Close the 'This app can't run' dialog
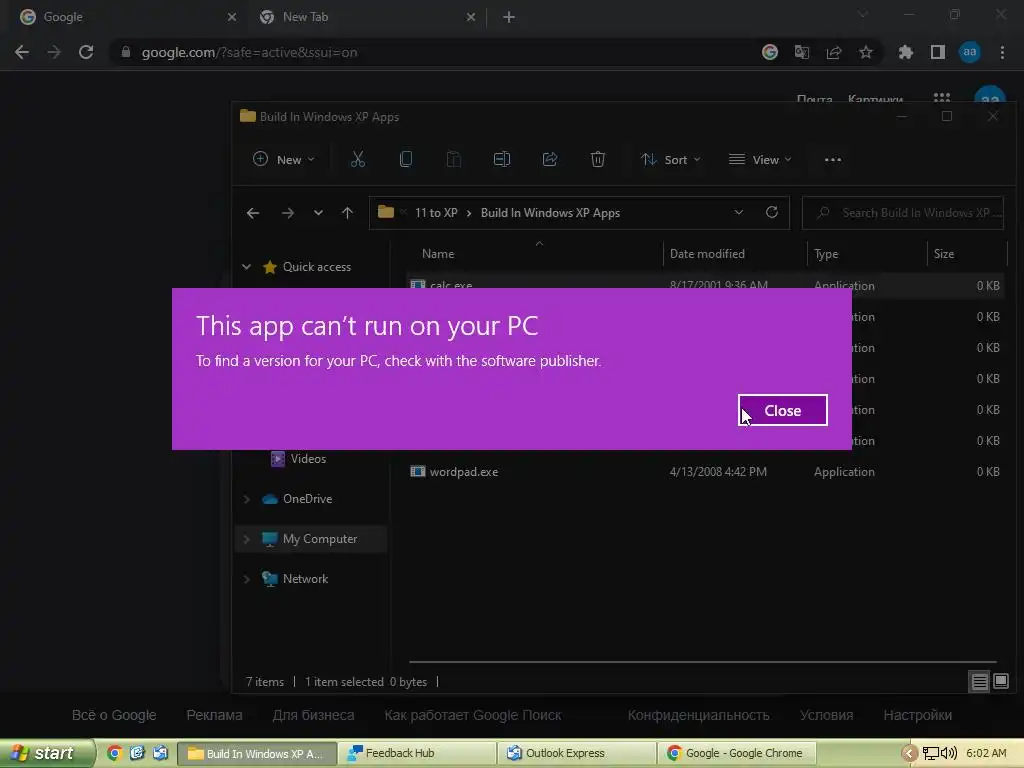 coord(782,410)
